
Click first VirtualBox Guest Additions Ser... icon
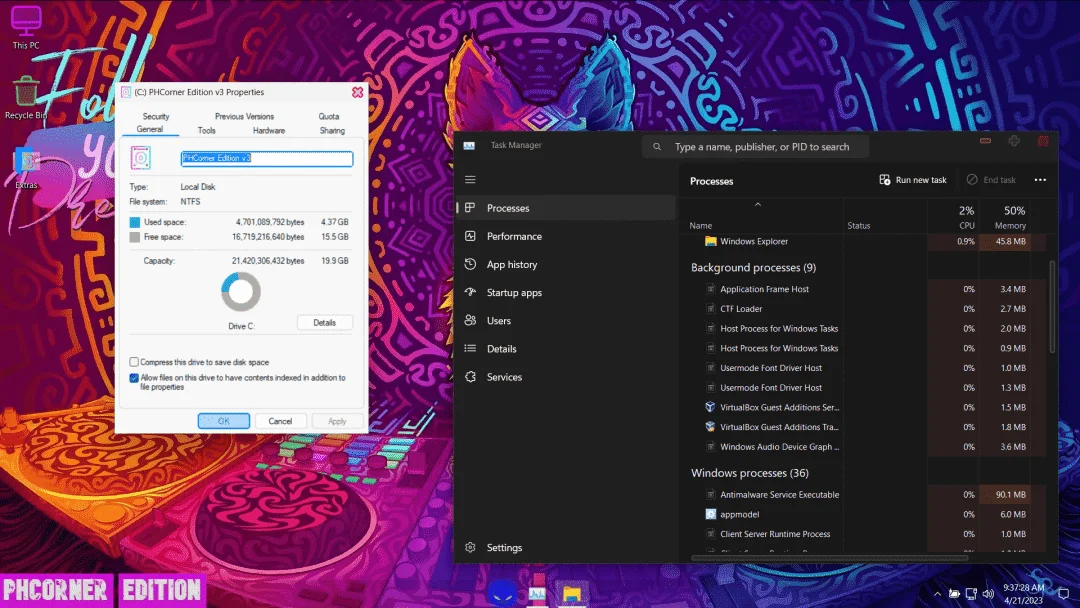pyautogui.click(x=710, y=407)
